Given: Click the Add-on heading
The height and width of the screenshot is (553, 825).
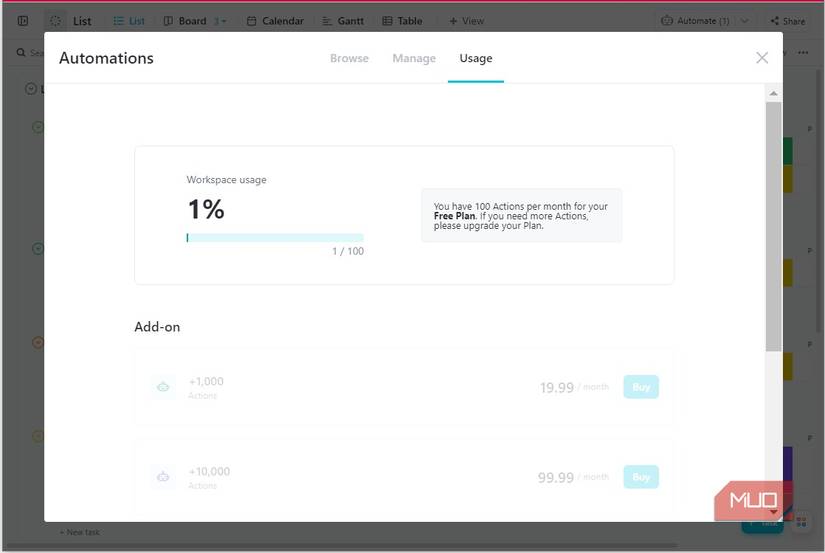Looking at the screenshot, I should (x=157, y=327).
